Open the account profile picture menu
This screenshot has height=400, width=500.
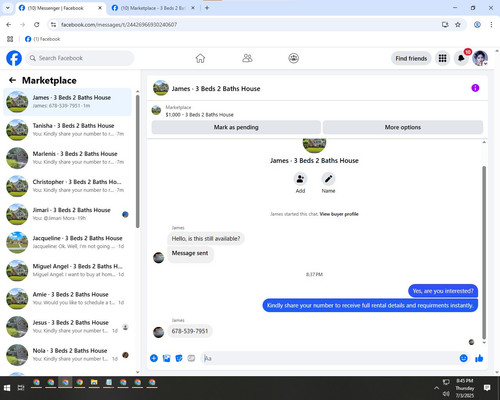point(480,58)
